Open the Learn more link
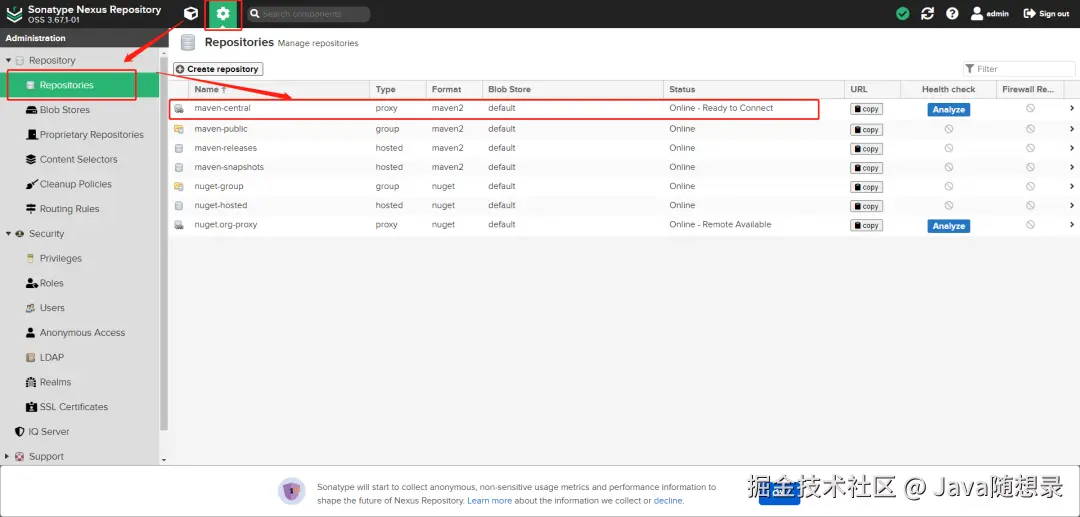Screen dimensions: 1080x517 tap(490, 501)
